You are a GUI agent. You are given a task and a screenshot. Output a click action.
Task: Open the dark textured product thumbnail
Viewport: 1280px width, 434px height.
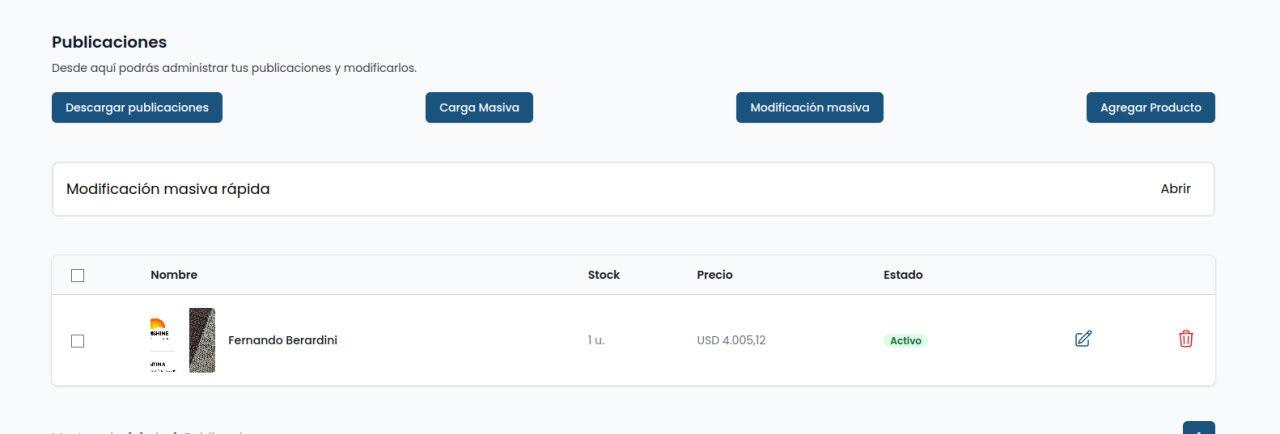[x=202, y=341]
